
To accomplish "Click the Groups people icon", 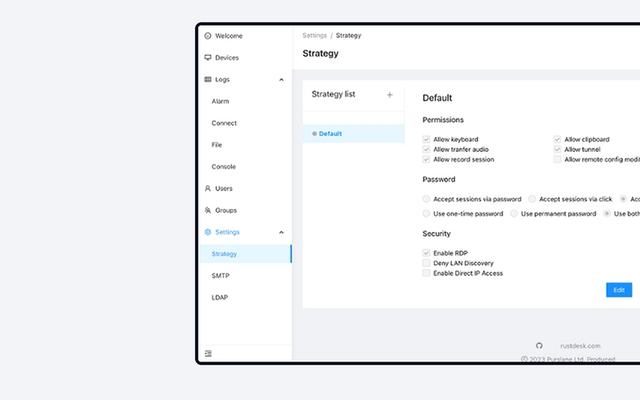I will point(208,210).
